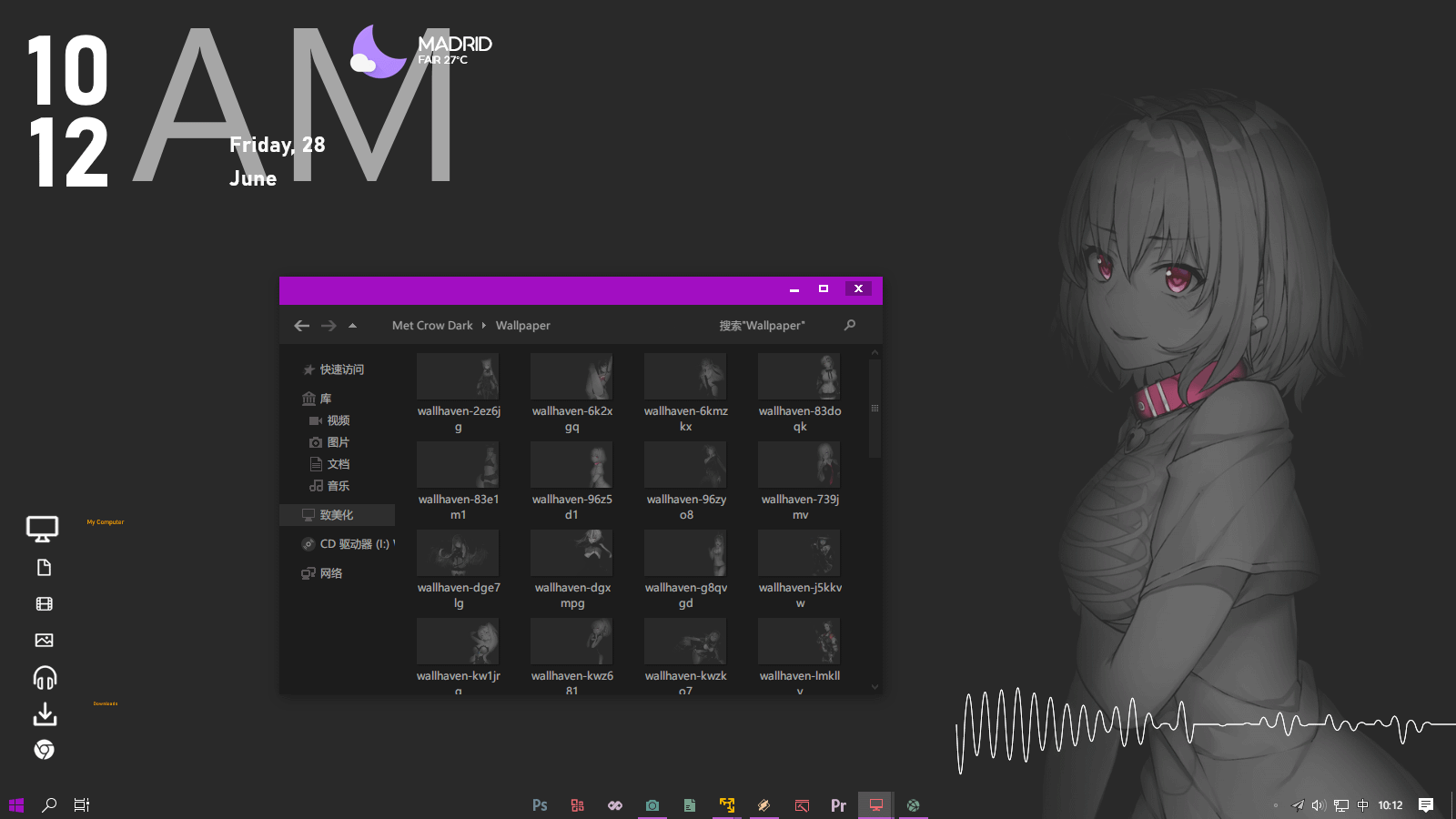Image resolution: width=1456 pixels, height=819 pixels.
Task: Click the Chinese input method indicator
Action: click(x=1362, y=805)
